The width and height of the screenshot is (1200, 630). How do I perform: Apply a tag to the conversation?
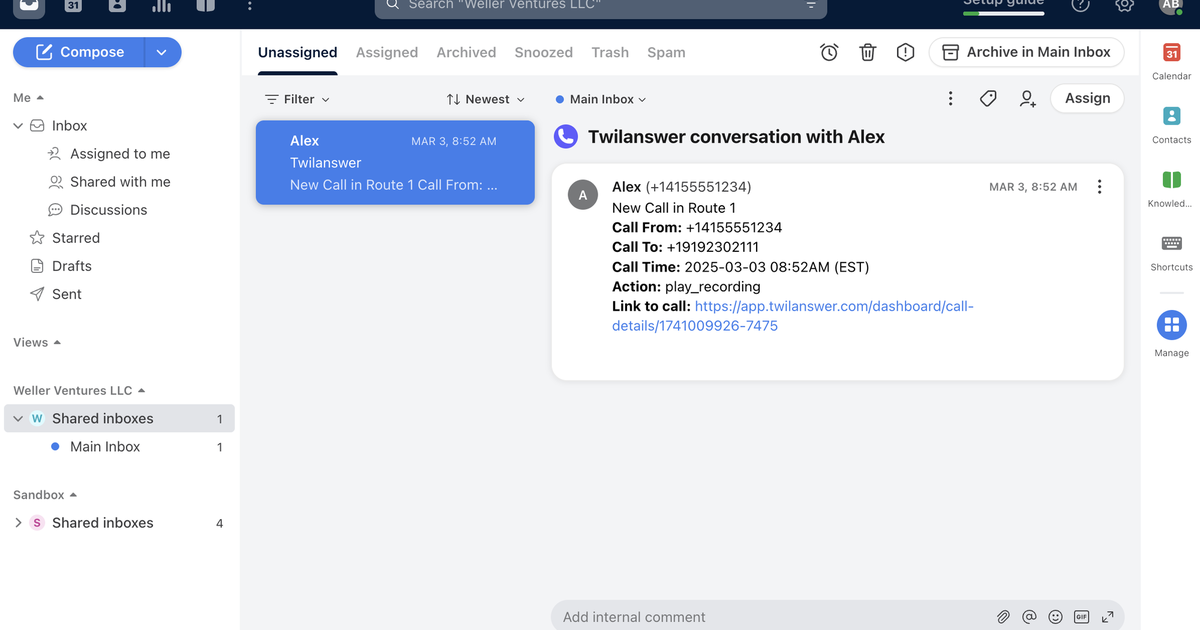tap(988, 98)
